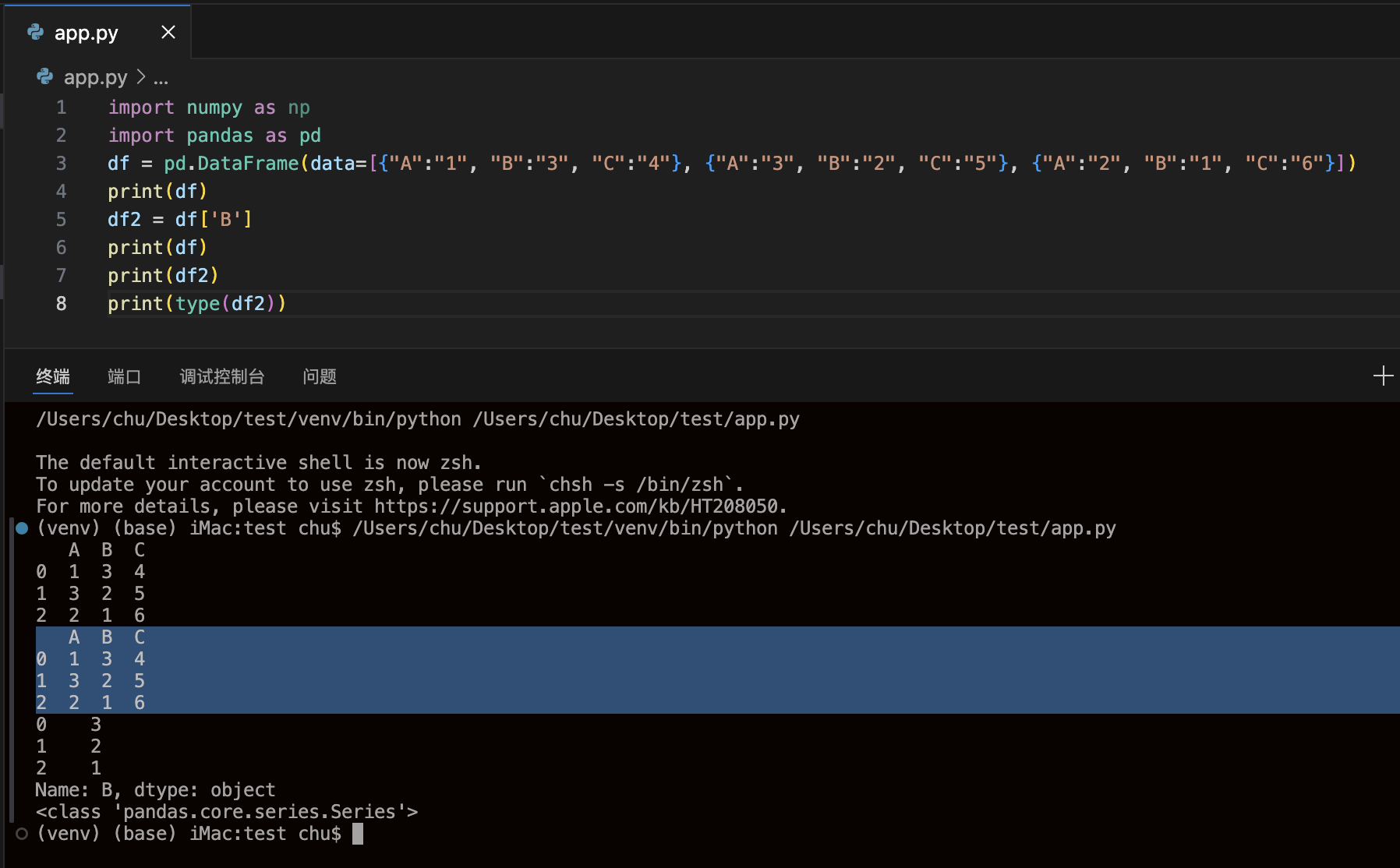Add a new terminal with the plus icon
This screenshot has width=1400, height=868.
pyautogui.click(x=1383, y=376)
